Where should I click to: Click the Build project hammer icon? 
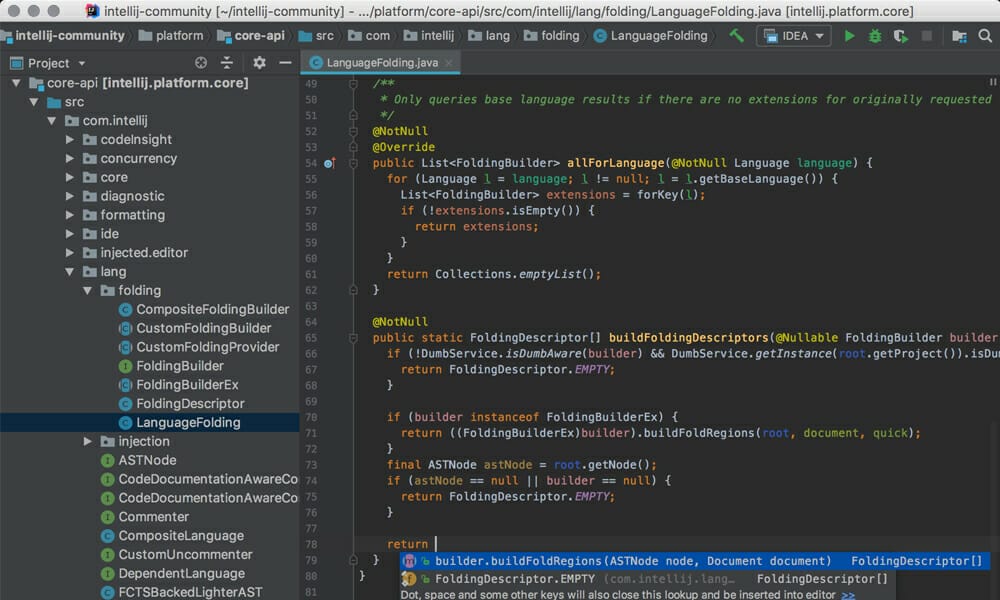coord(737,35)
